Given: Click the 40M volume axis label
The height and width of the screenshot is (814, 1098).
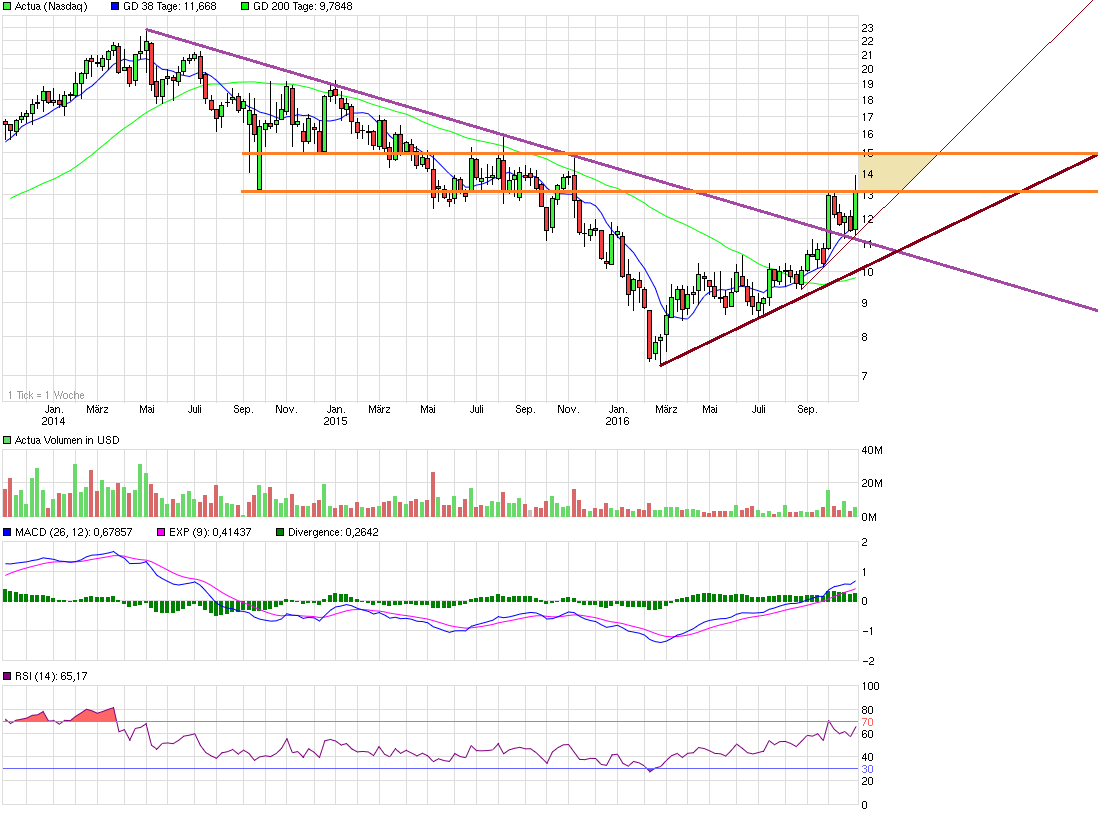Looking at the screenshot, I should coord(871,451).
